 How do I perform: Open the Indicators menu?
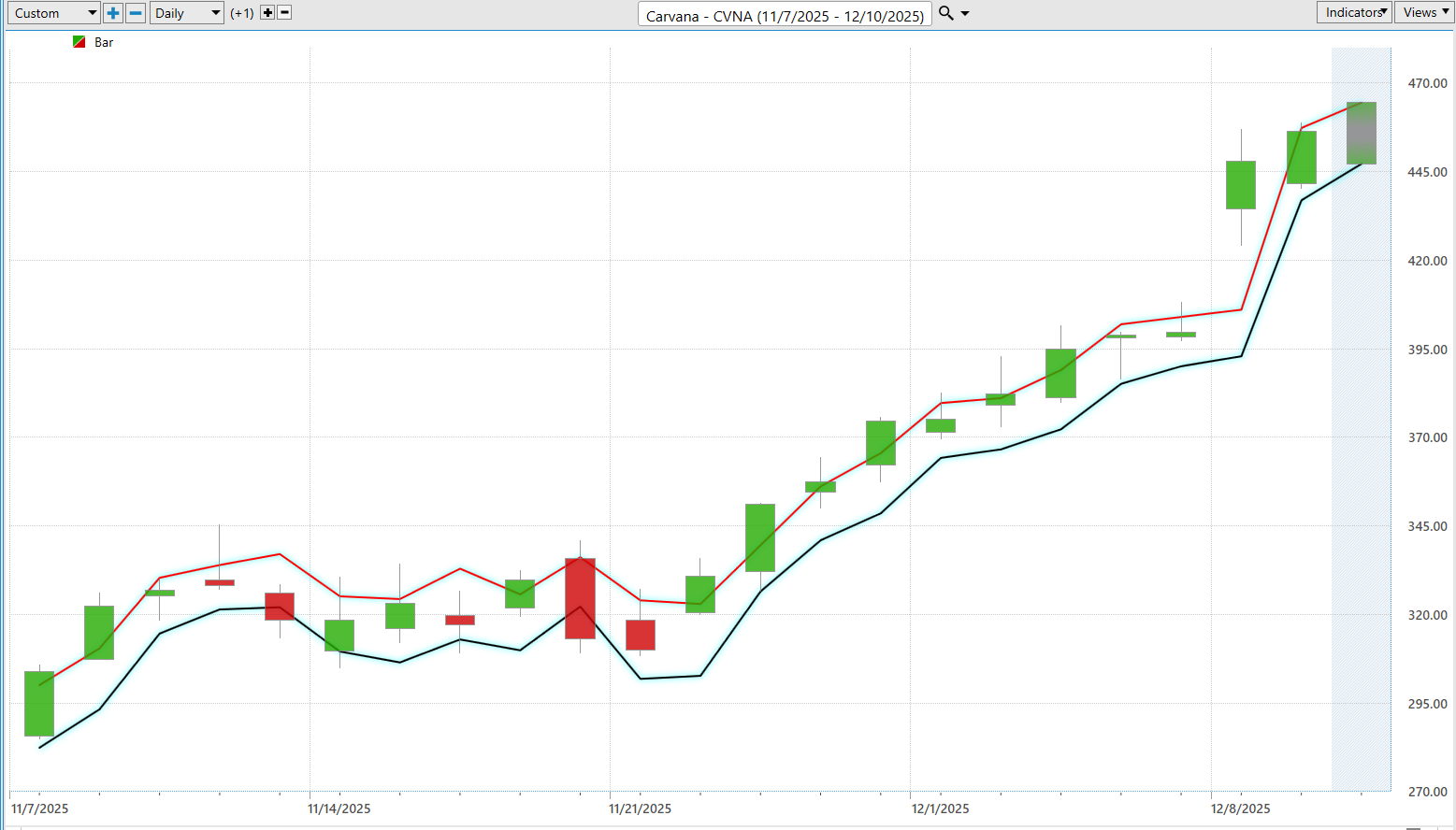[1354, 12]
